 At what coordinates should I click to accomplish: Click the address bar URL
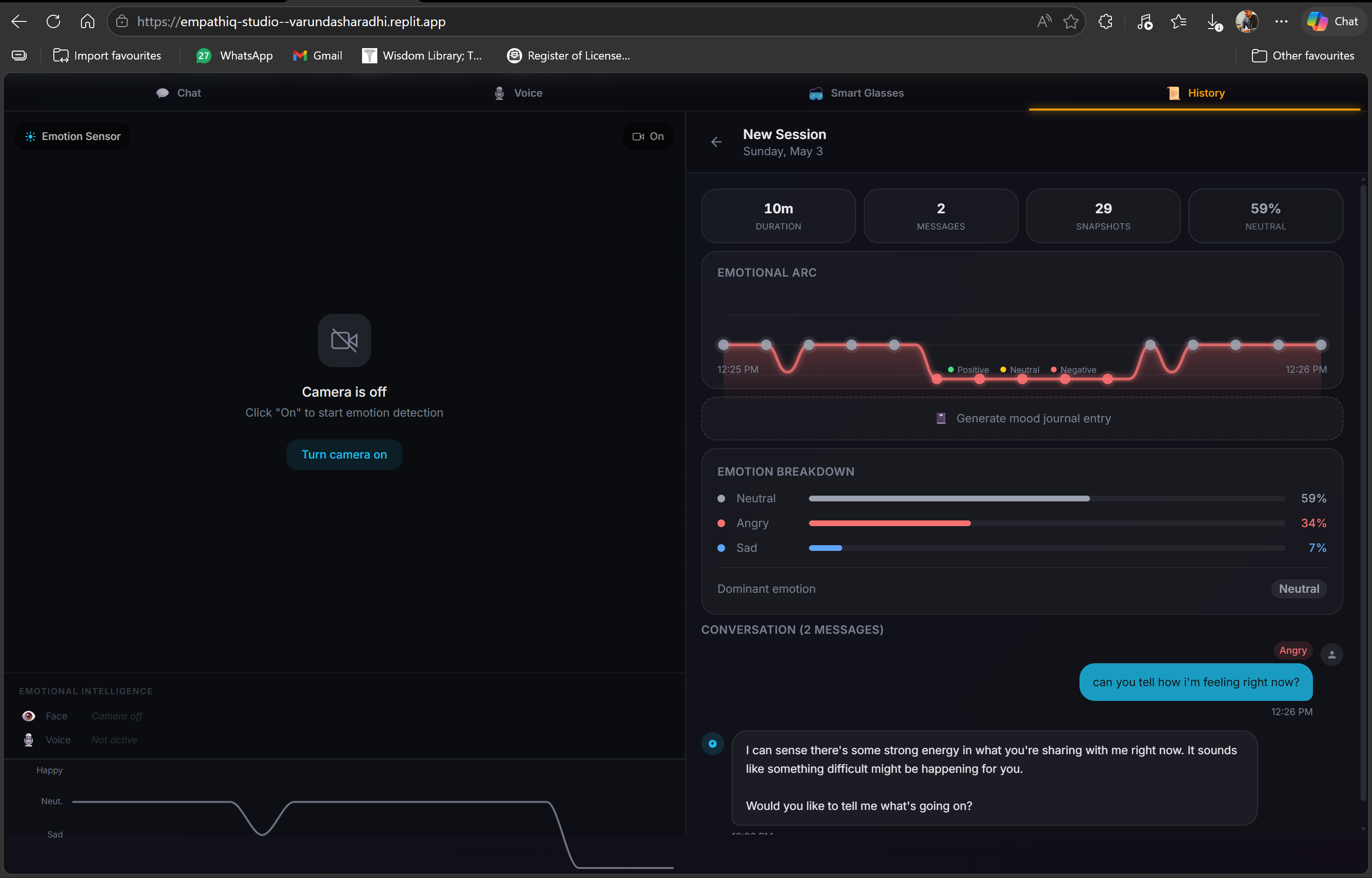(x=291, y=22)
